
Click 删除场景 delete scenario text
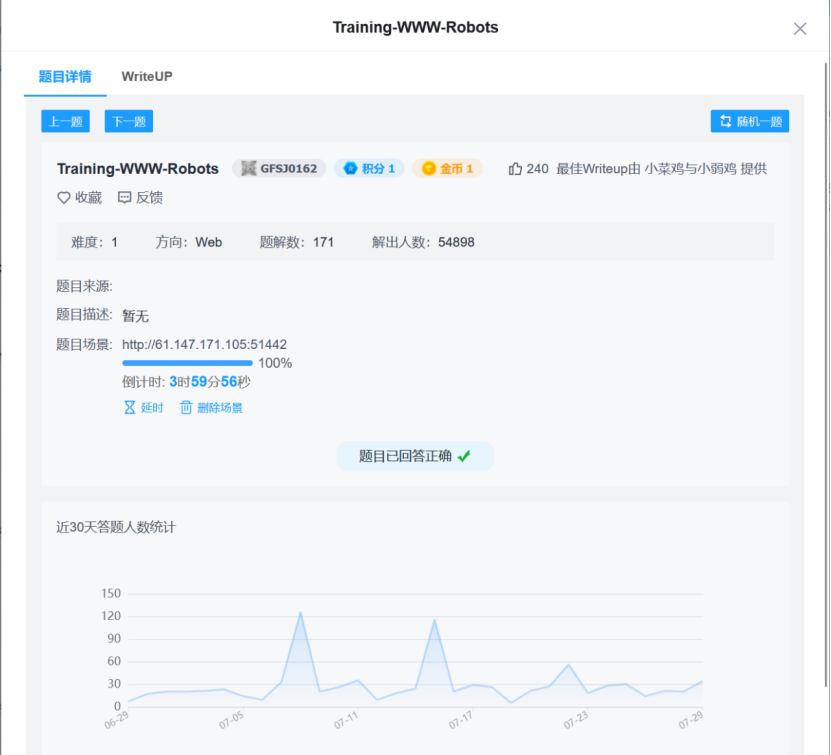pos(220,407)
